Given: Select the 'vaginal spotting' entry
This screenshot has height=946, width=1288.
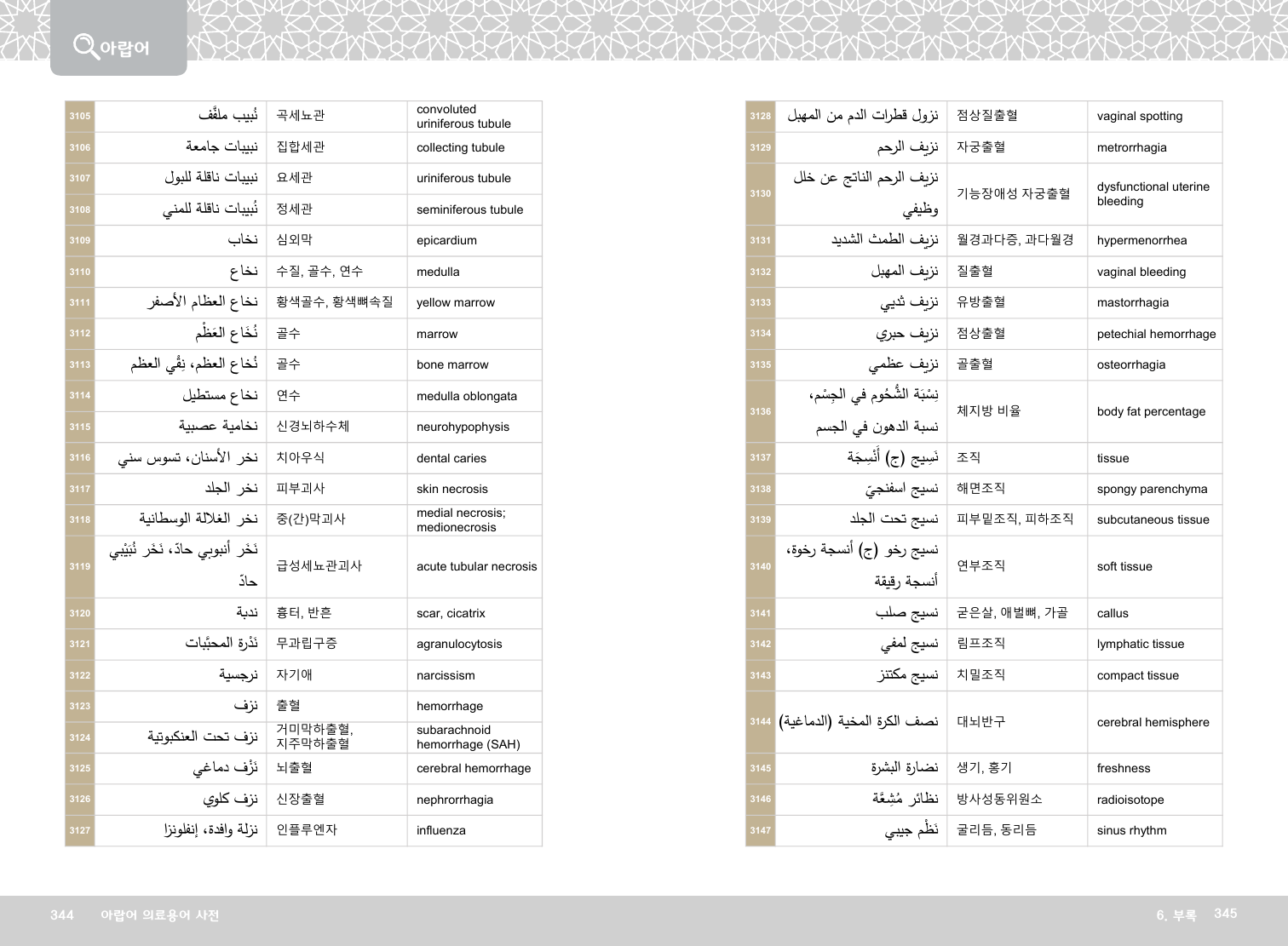Looking at the screenshot, I should (1139, 116).
